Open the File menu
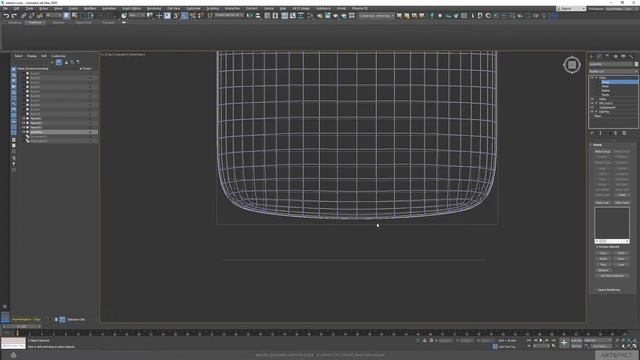Image resolution: width=640 pixels, height=360 pixels. coord(5,8)
